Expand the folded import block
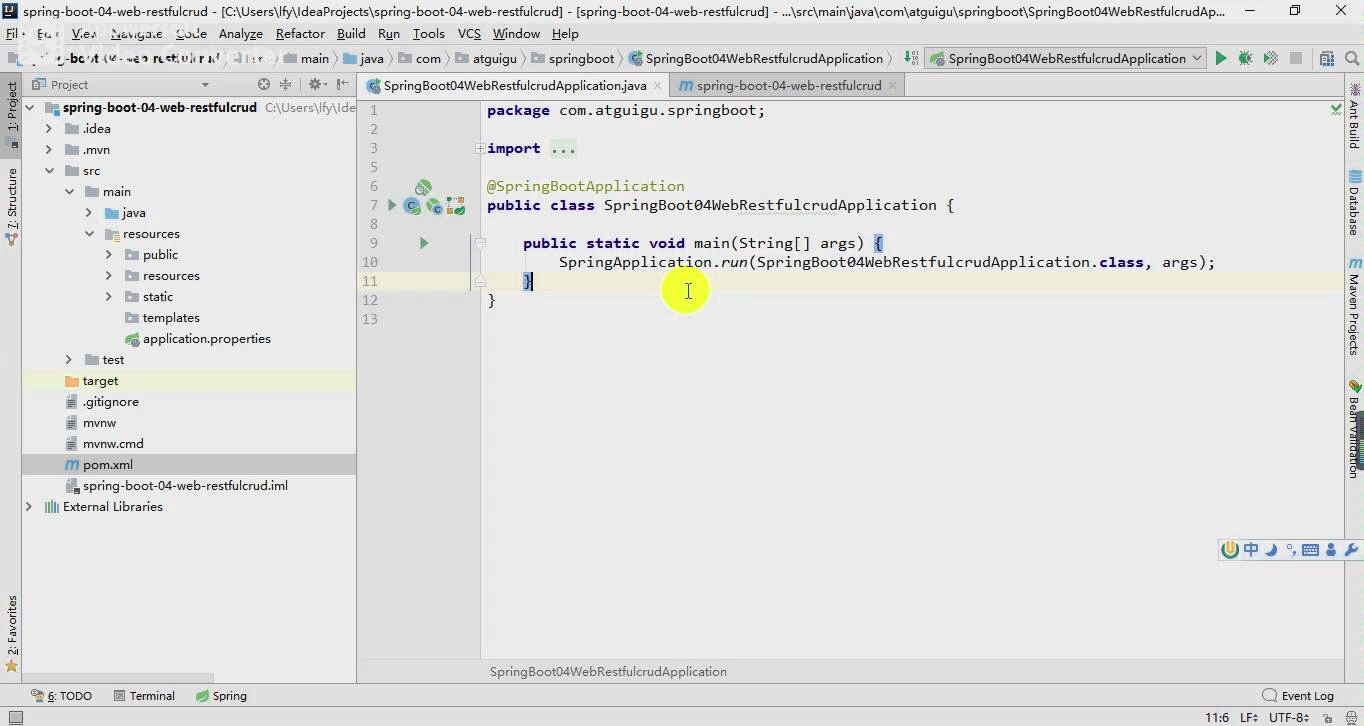The image size is (1364, 726). click(x=480, y=148)
